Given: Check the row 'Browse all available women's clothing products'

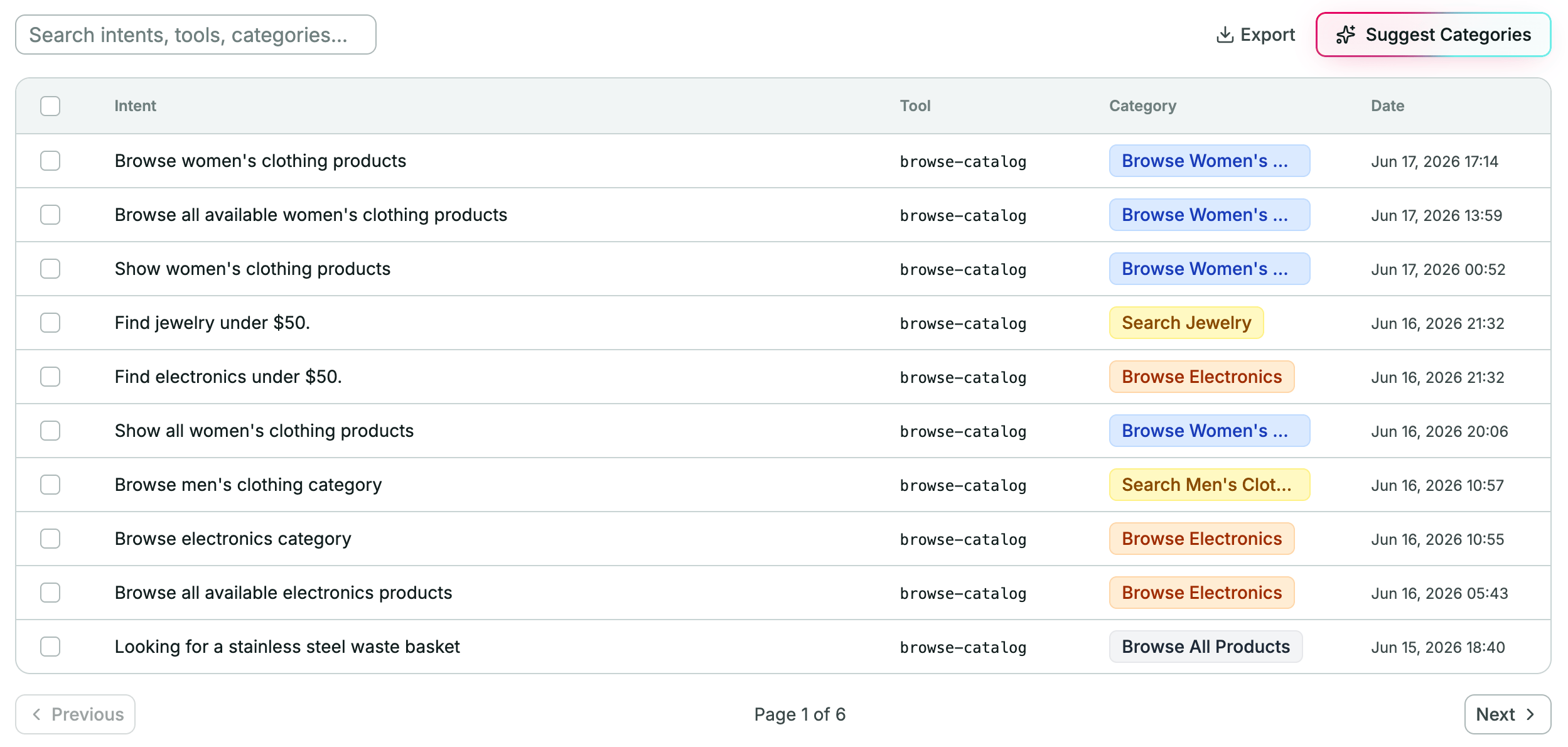Looking at the screenshot, I should pos(50,215).
